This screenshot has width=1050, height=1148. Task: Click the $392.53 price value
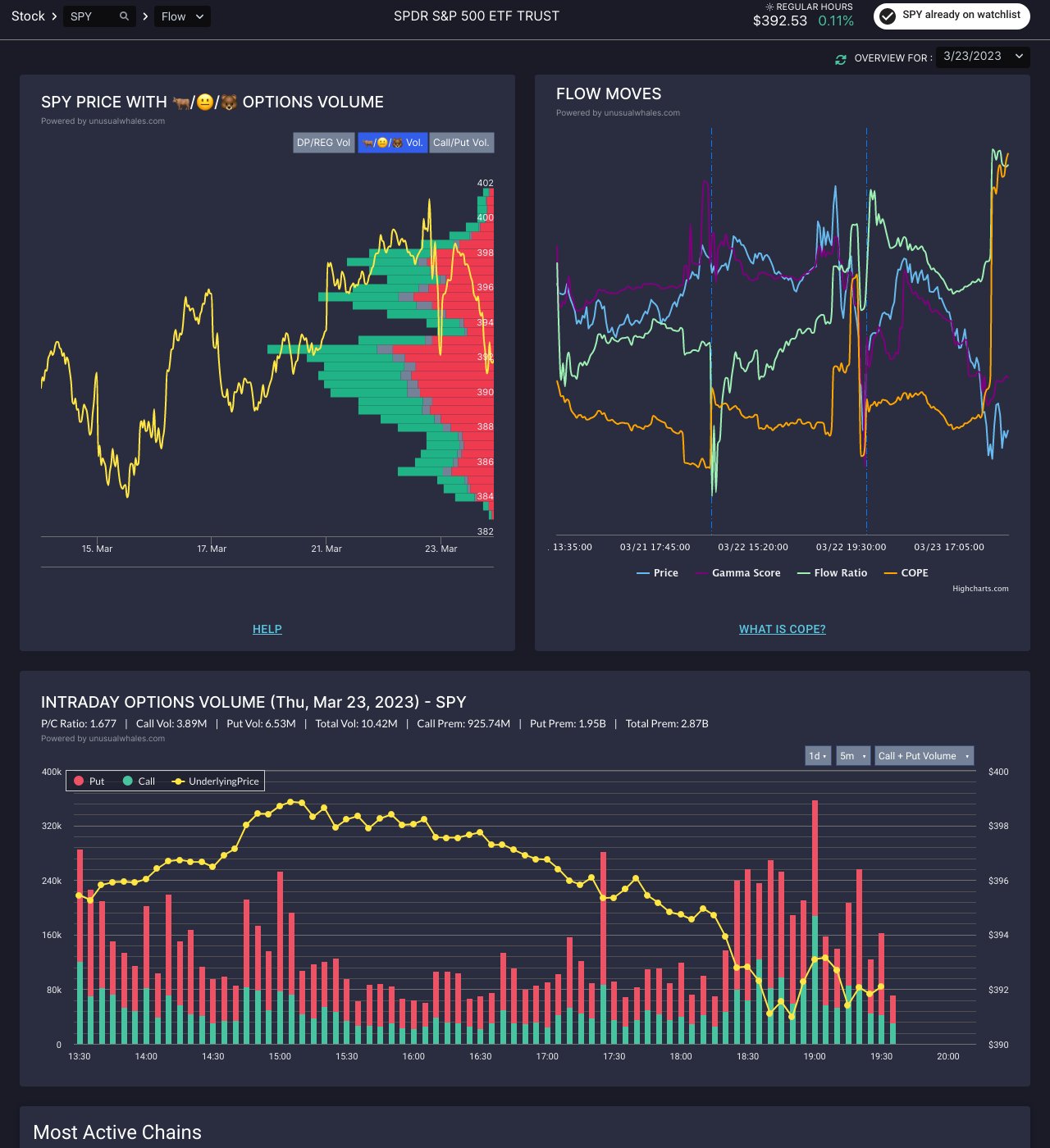[x=780, y=21]
